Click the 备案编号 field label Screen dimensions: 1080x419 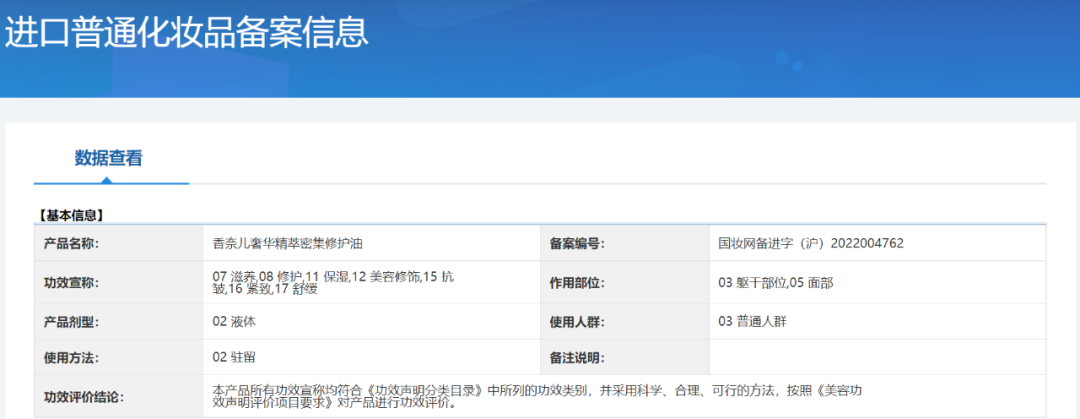pyautogui.click(x=577, y=243)
